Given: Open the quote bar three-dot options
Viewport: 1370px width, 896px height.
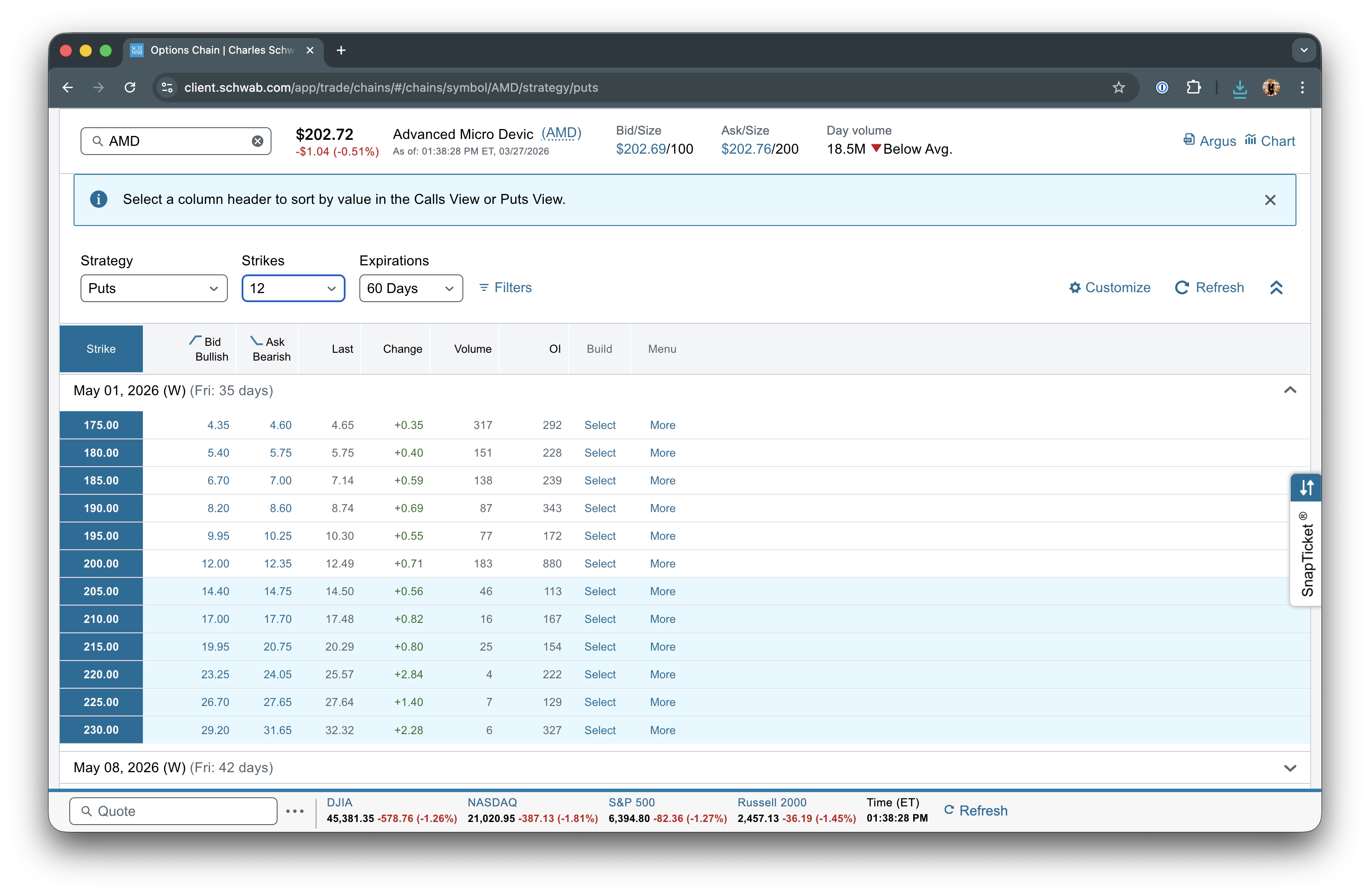Looking at the screenshot, I should click(x=295, y=811).
